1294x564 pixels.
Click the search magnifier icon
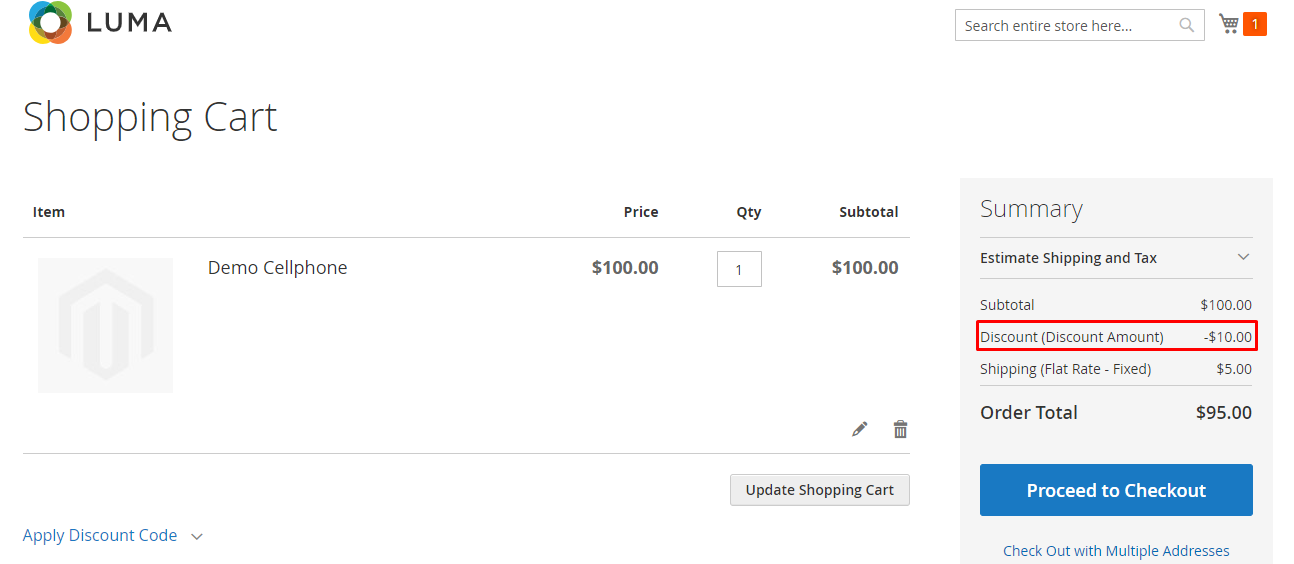point(1187,26)
